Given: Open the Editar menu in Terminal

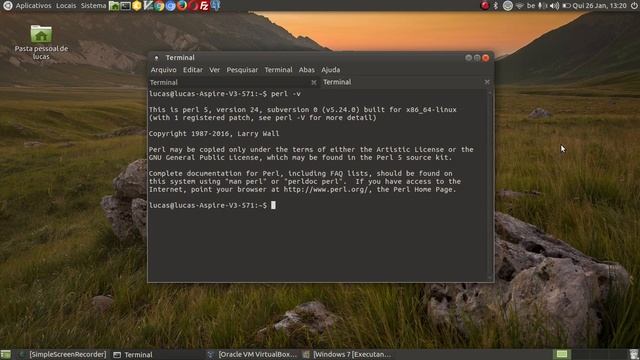Looking at the screenshot, I should tap(193, 70).
